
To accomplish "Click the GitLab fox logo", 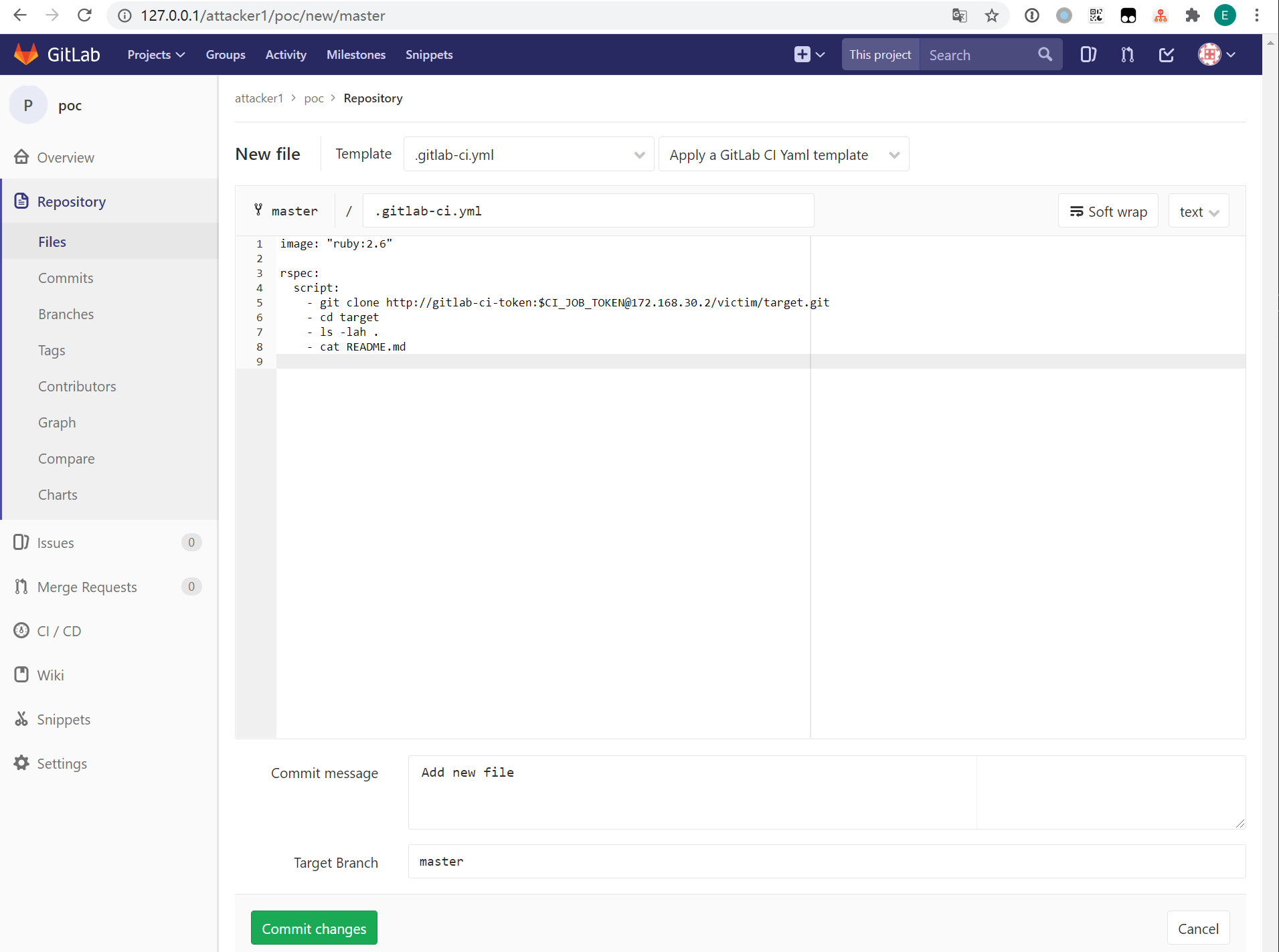I will [26, 54].
